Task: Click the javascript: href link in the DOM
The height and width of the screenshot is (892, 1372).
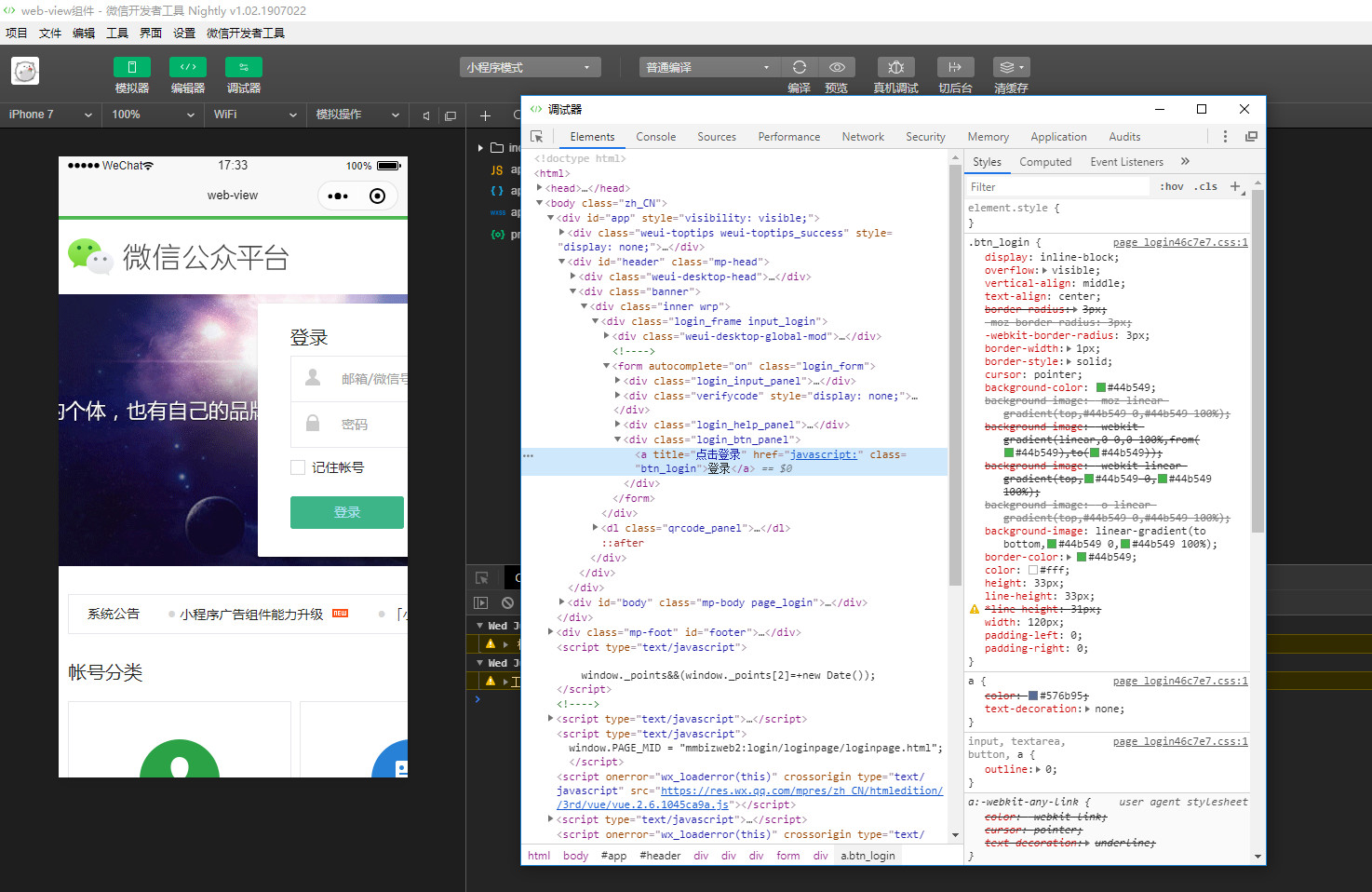Action: 823,454
